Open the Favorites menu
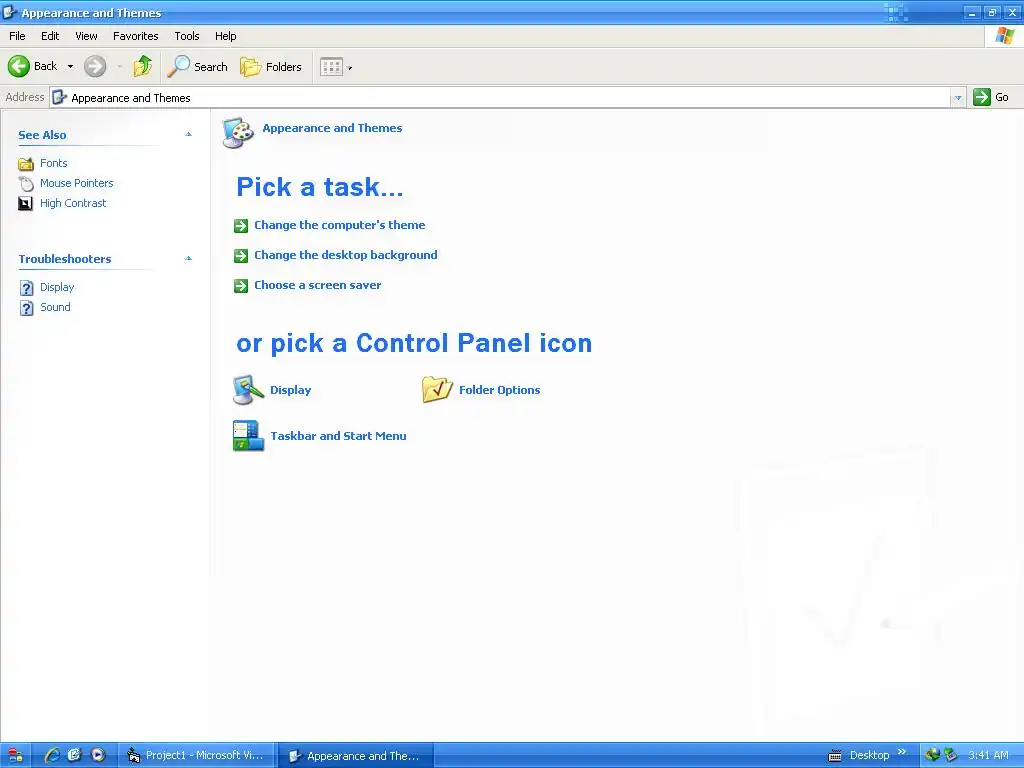1024x768 pixels. (136, 37)
